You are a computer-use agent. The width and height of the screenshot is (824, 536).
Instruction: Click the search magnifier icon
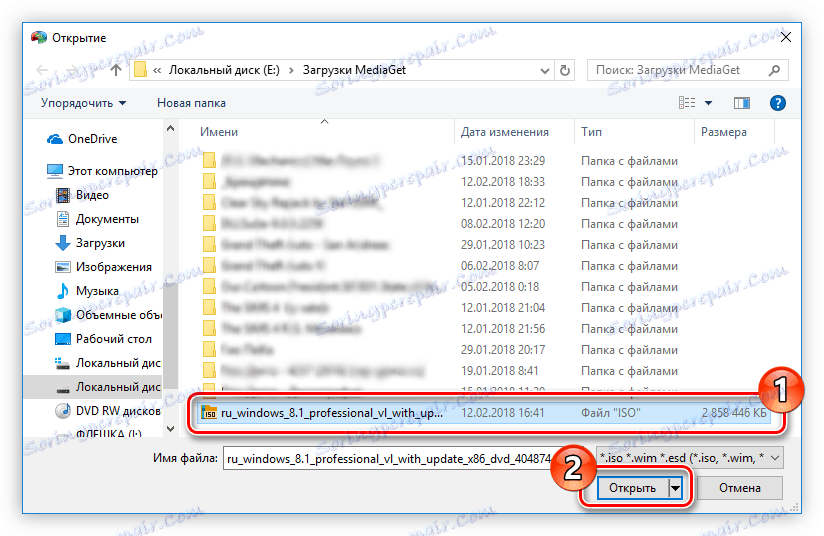(774, 70)
